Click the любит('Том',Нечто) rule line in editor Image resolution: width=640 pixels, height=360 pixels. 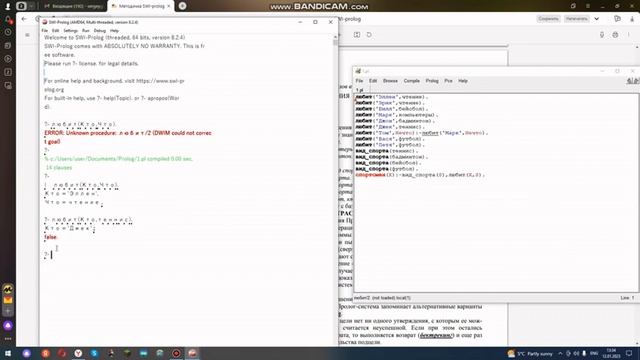pyautogui.click(x=422, y=133)
